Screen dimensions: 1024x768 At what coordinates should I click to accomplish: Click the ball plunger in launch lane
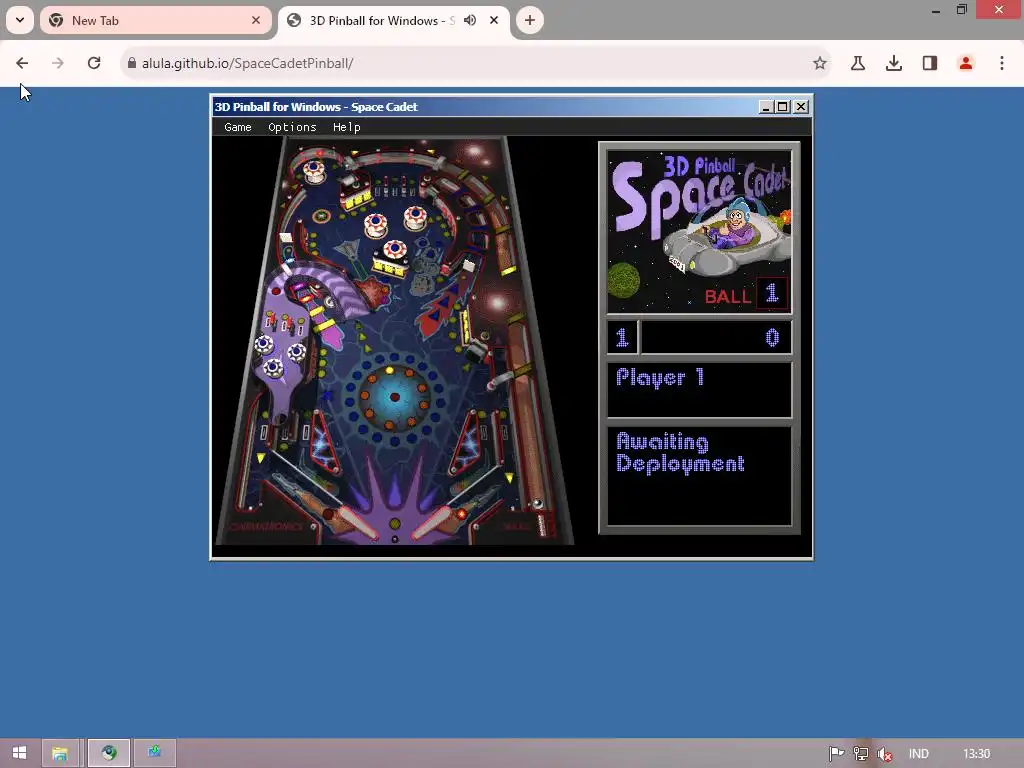coord(542,524)
